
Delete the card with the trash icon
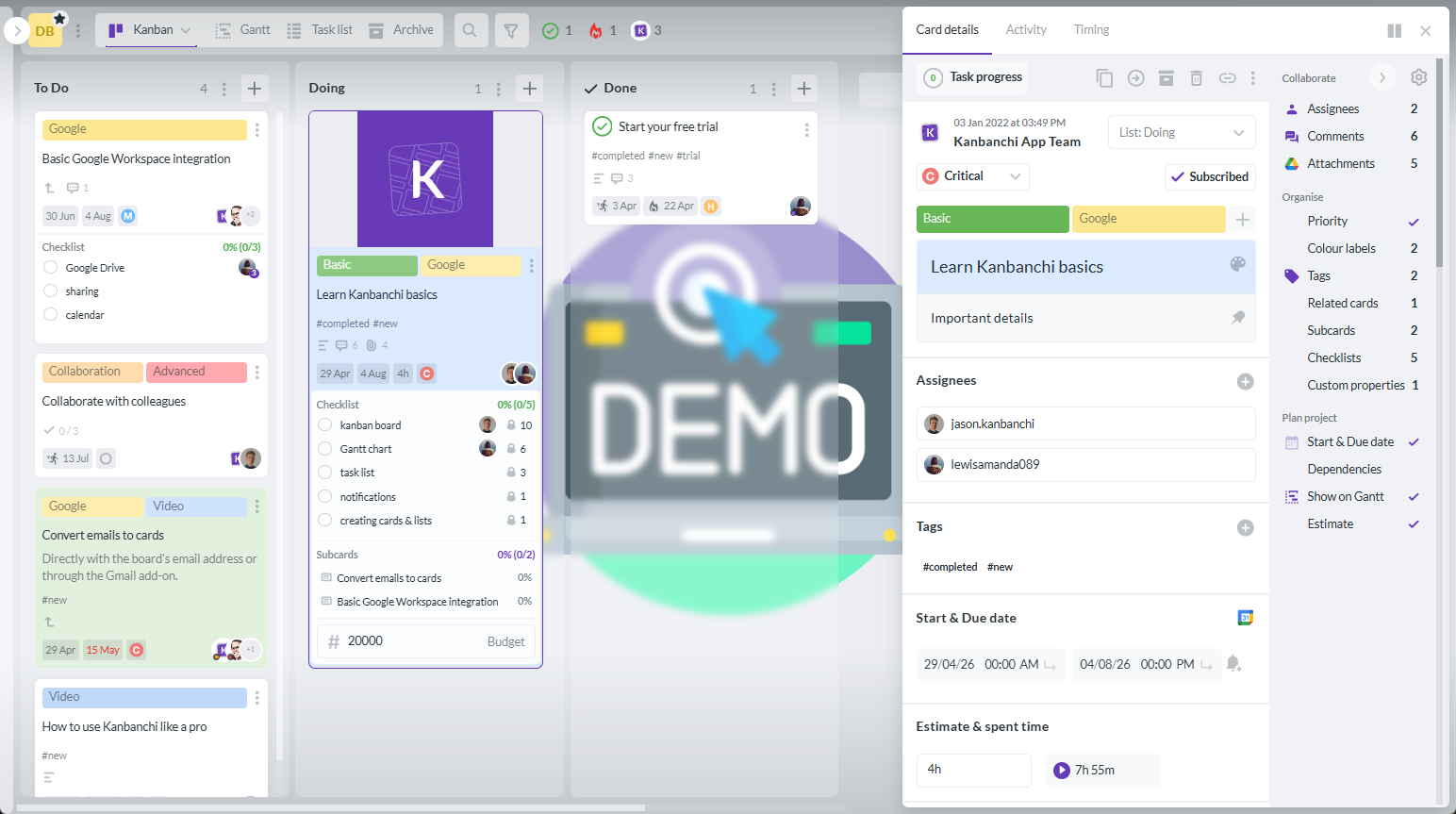[x=1196, y=78]
